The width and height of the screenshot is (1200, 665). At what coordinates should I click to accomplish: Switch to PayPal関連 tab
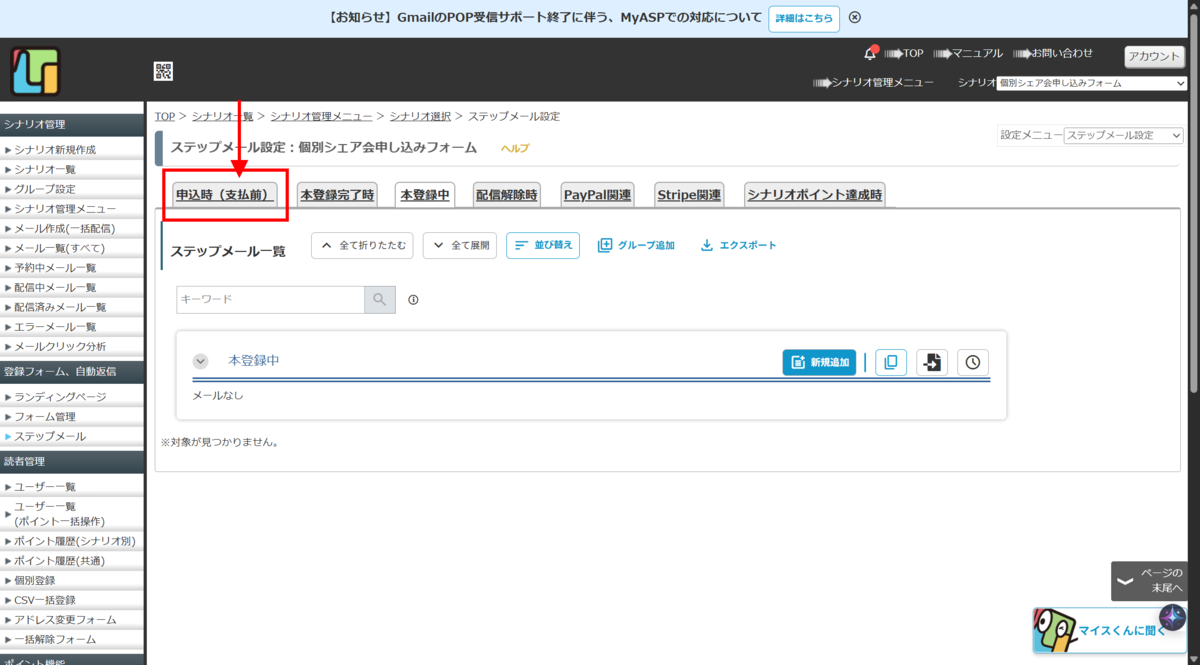point(597,195)
